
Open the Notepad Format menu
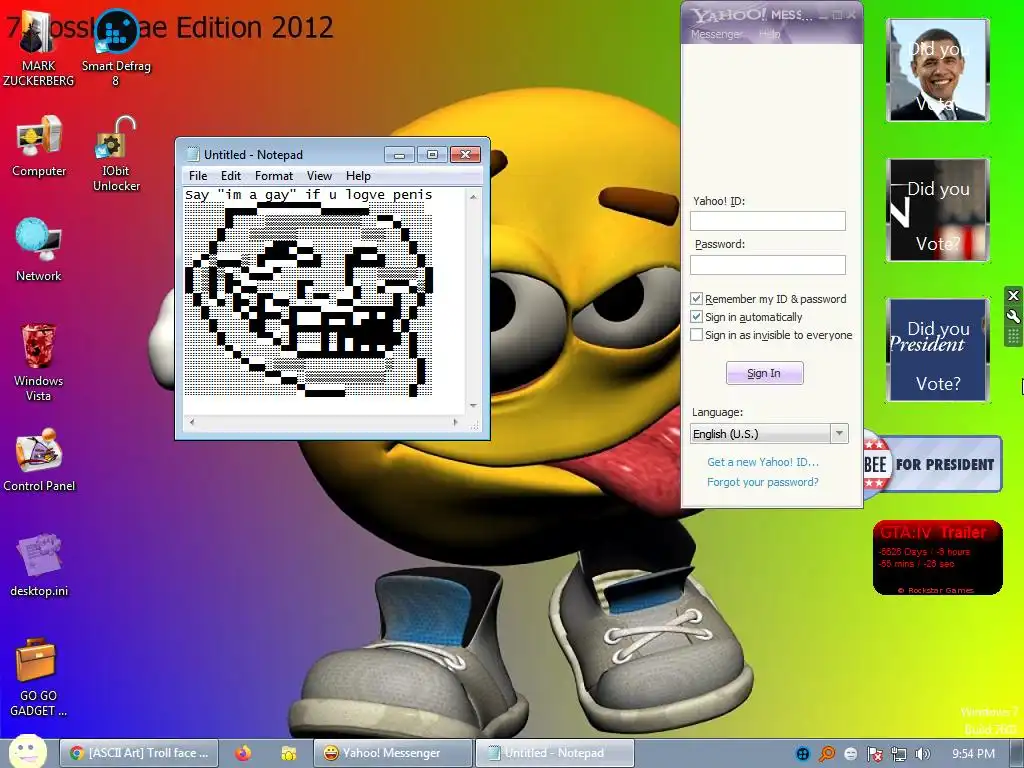(x=274, y=176)
